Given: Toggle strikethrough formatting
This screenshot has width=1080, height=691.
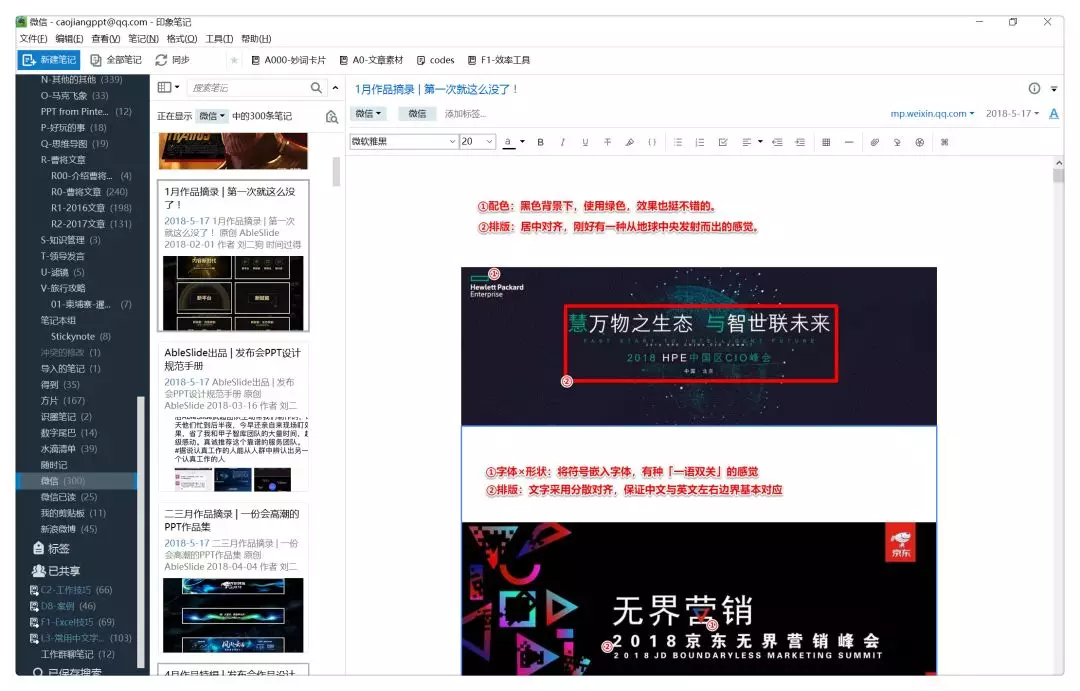Looking at the screenshot, I should click(607, 142).
